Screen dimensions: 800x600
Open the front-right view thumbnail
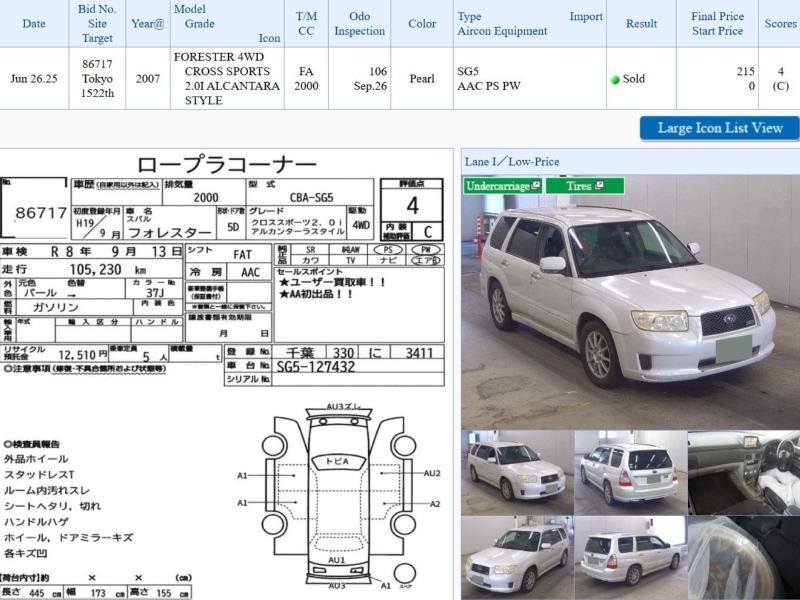click(517, 558)
